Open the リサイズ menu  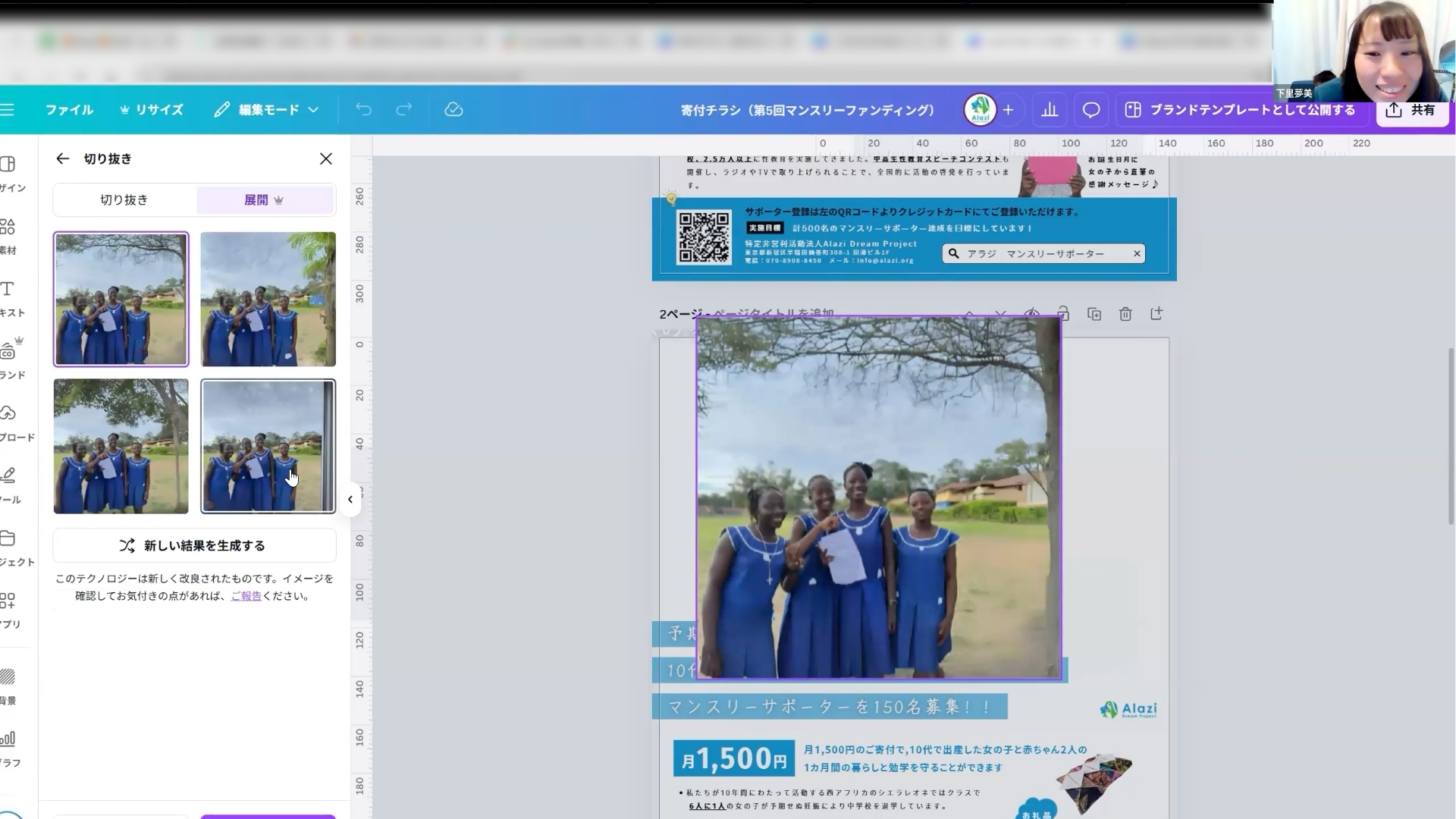tap(152, 110)
